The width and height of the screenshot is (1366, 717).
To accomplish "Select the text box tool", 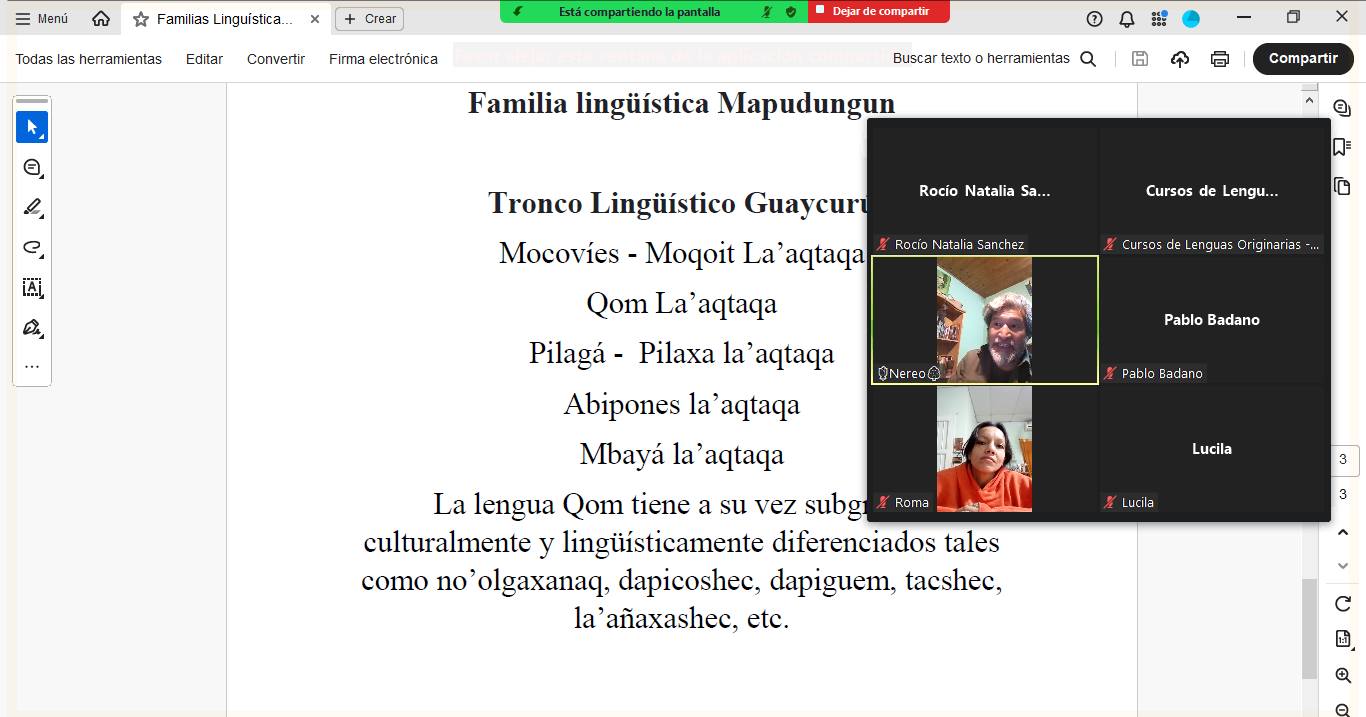I will (x=32, y=288).
